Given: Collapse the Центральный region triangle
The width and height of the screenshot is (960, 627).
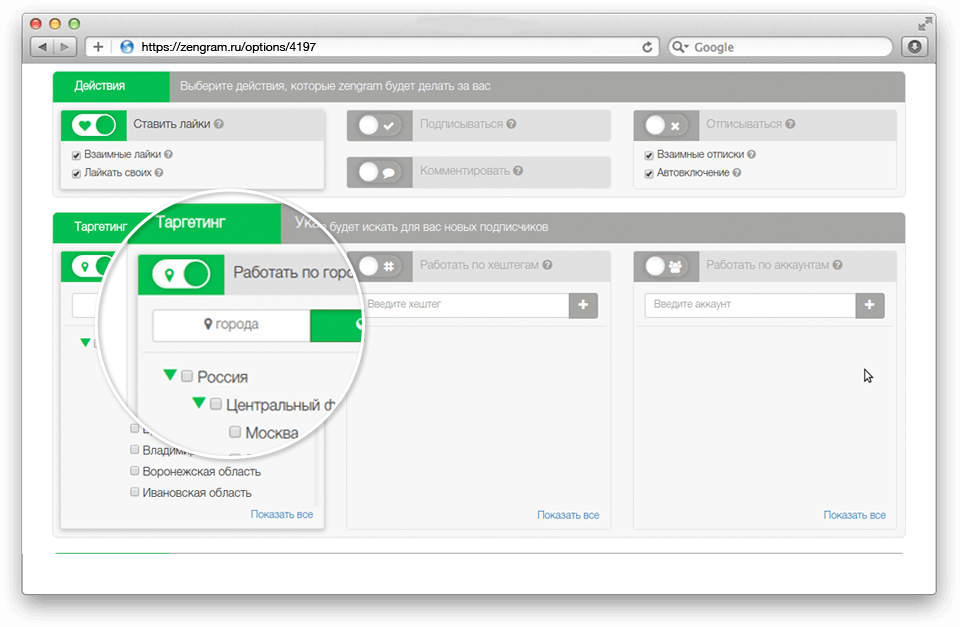Looking at the screenshot, I should (x=199, y=403).
